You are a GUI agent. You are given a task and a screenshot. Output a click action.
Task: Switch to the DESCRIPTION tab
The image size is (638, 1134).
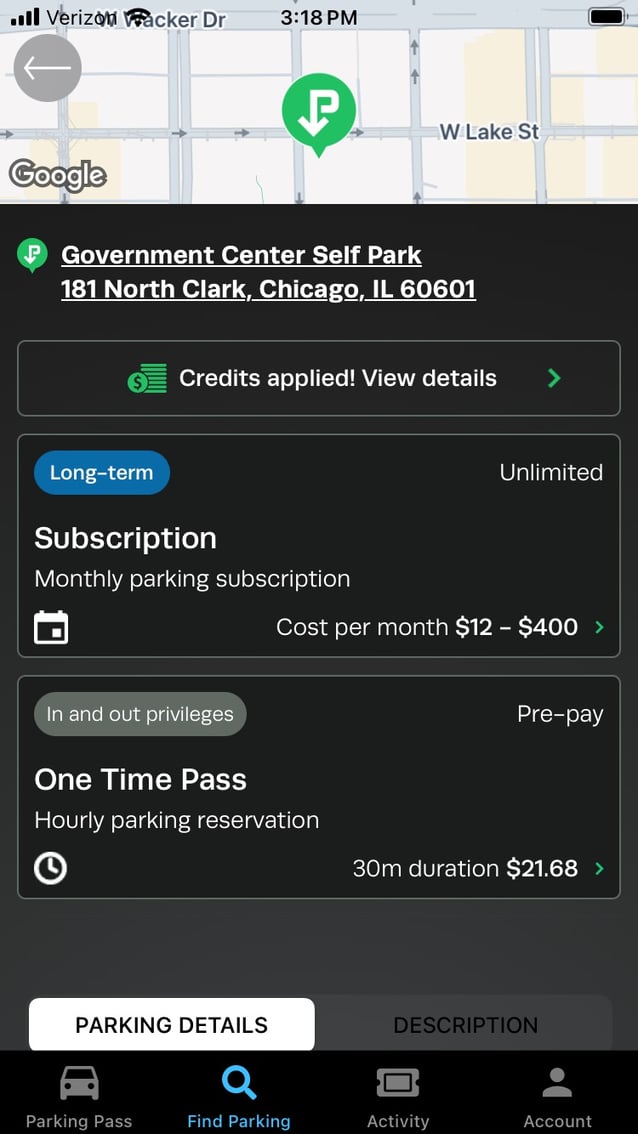tap(465, 1024)
